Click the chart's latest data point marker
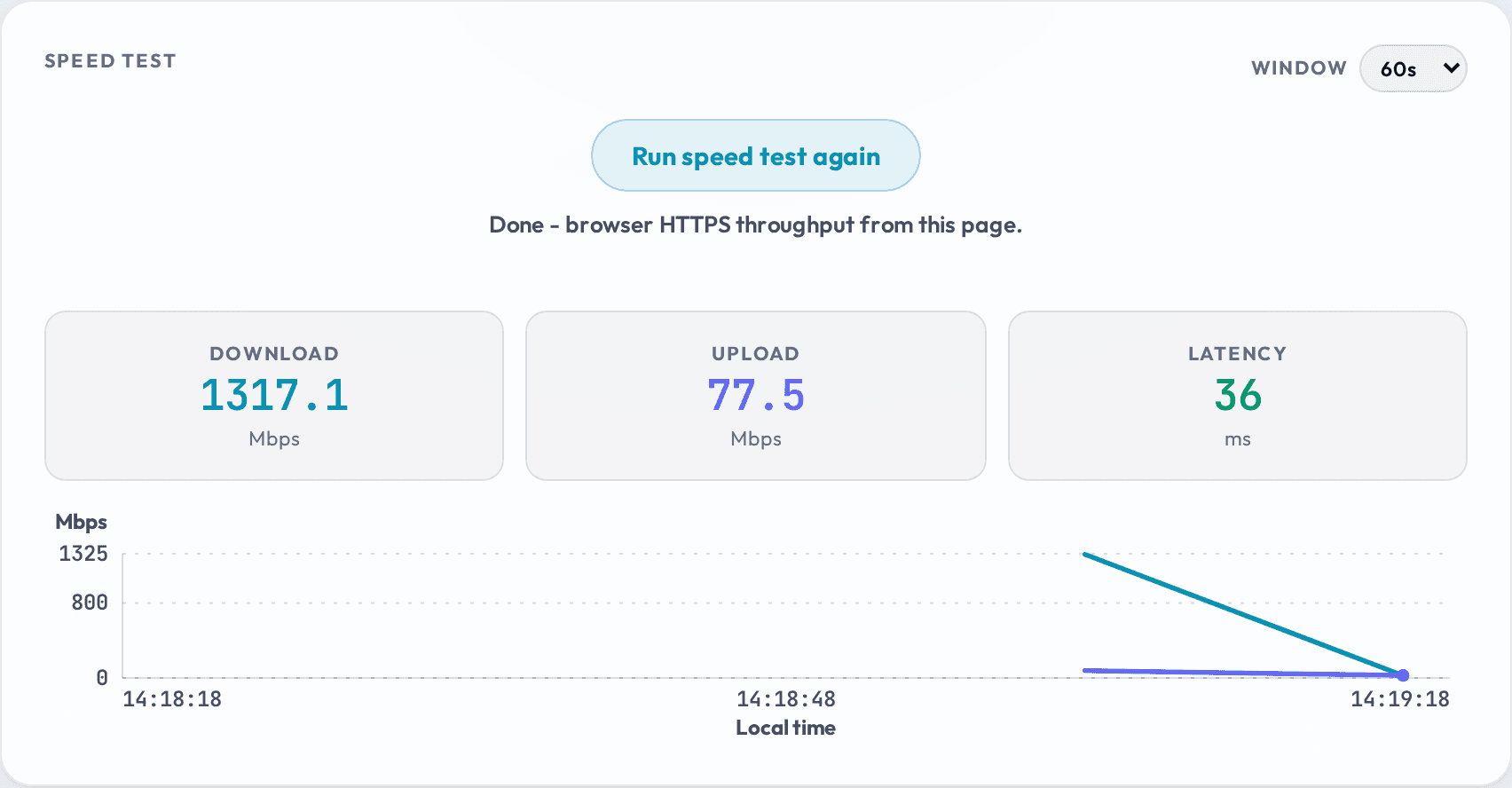Image resolution: width=1512 pixels, height=788 pixels. pyautogui.click(x=1403, y=675)
